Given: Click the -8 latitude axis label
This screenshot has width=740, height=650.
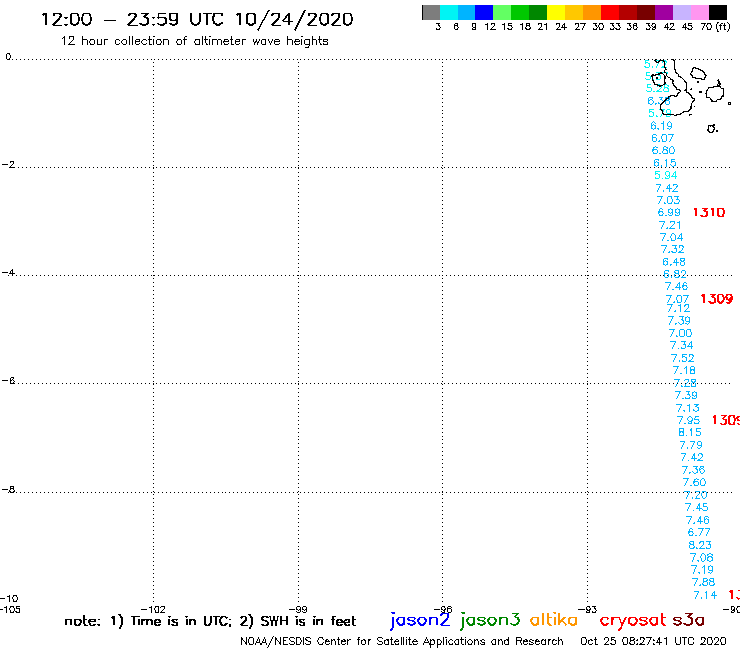Looking at the screenshot, I should click(x=8, y=490).
